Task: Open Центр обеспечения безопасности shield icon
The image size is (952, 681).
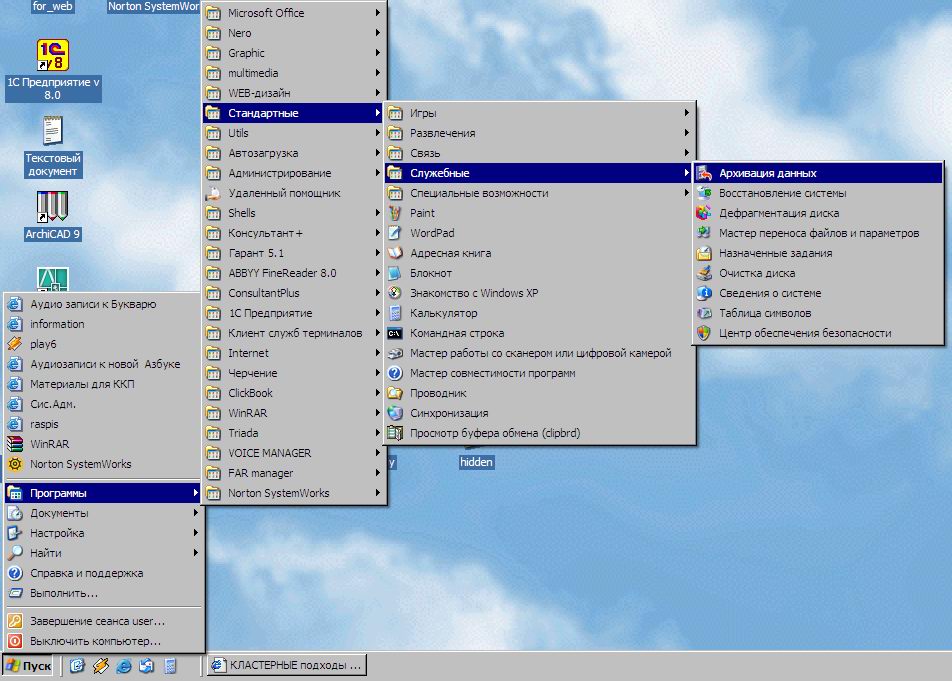Action: pyautogui.click(x=704, y=333)
